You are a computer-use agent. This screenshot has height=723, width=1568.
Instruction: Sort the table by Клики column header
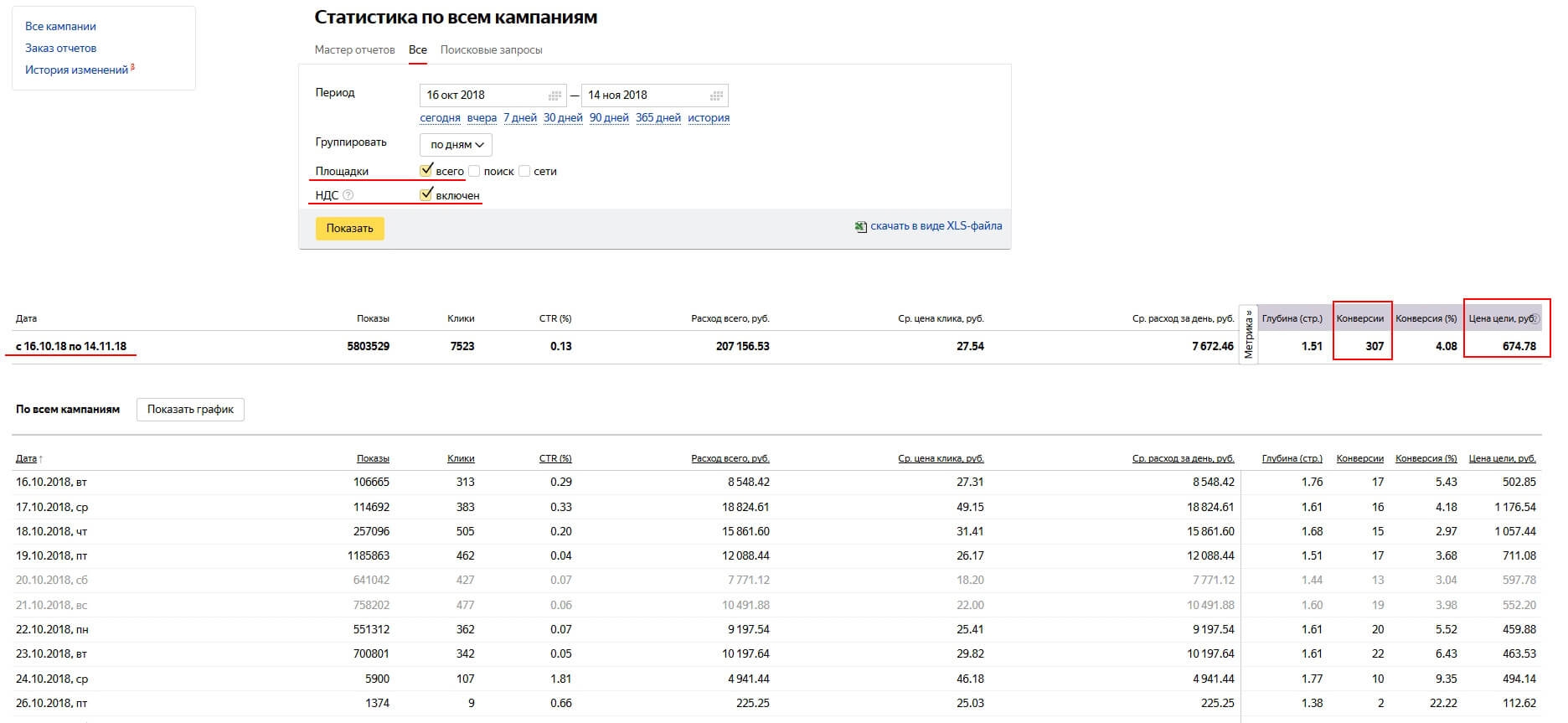point(461,458)
